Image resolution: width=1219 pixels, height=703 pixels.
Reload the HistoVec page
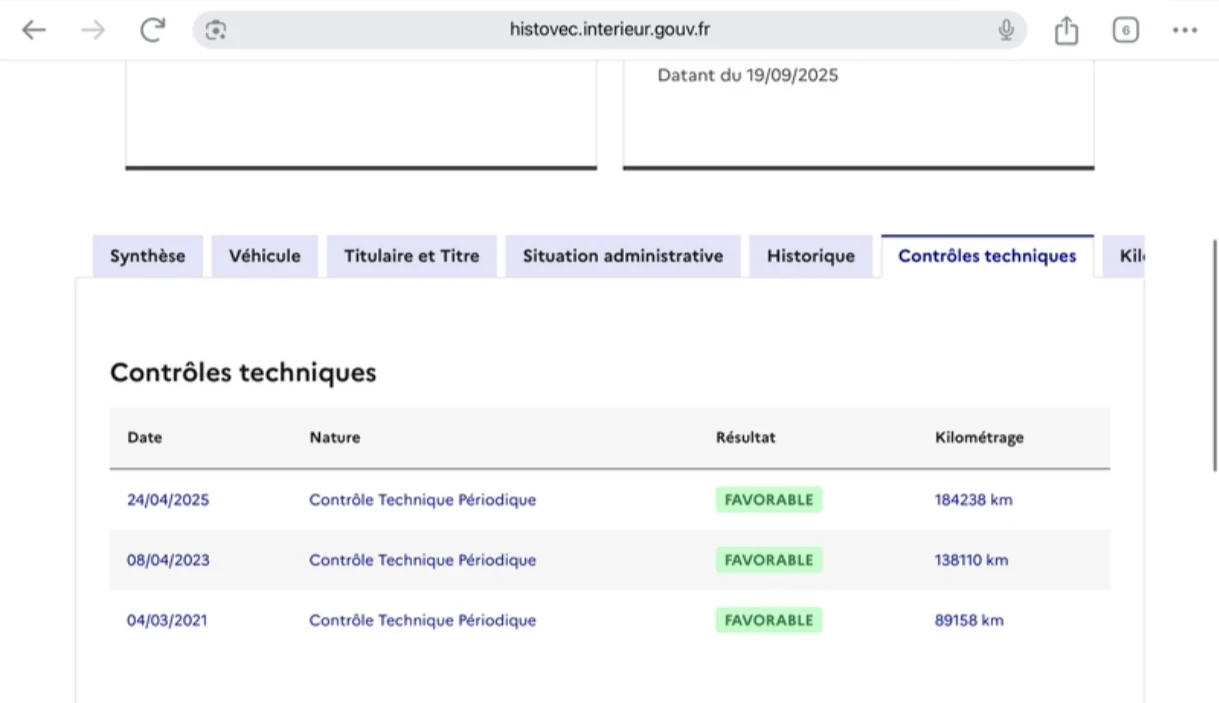pos(152,30)
